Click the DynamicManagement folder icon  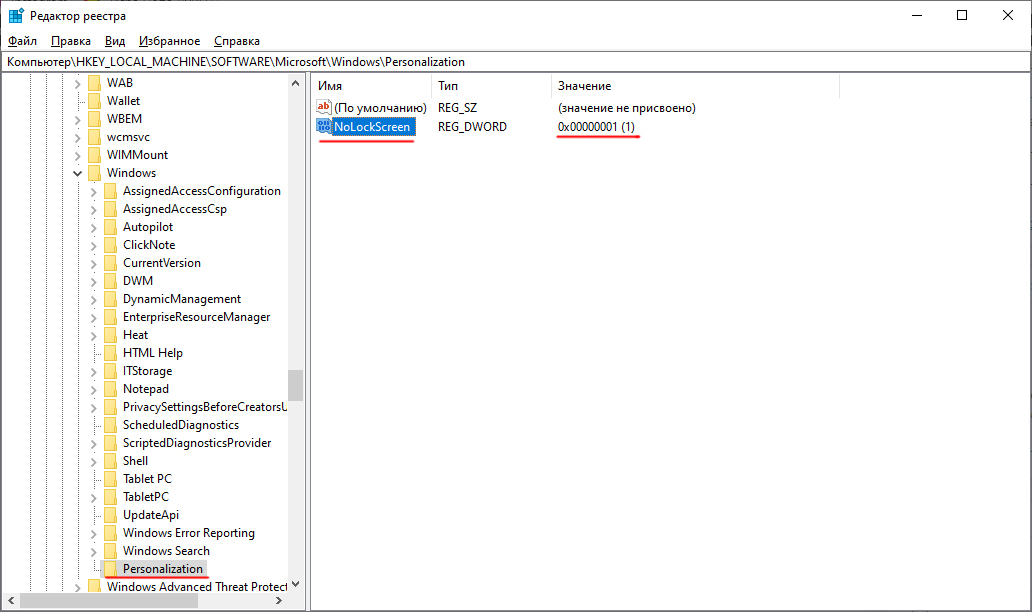click(111, 299)
